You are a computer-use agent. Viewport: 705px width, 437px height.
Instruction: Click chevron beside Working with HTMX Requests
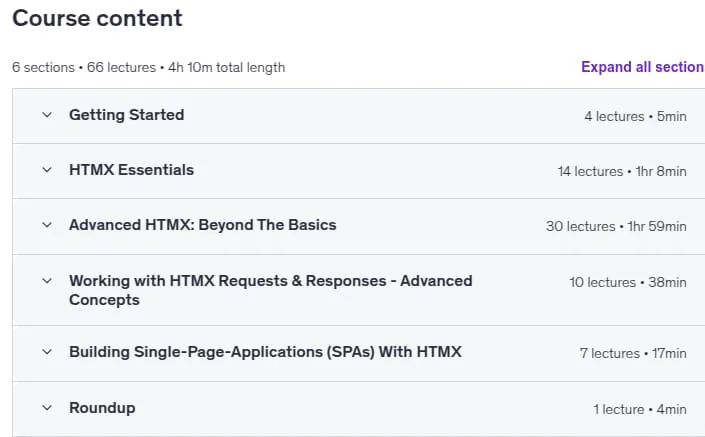pos(47,281)
